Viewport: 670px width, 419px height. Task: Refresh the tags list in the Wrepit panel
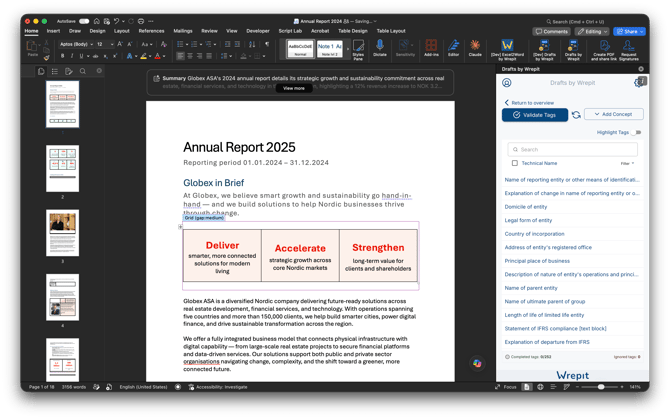[x=576, y=115]
